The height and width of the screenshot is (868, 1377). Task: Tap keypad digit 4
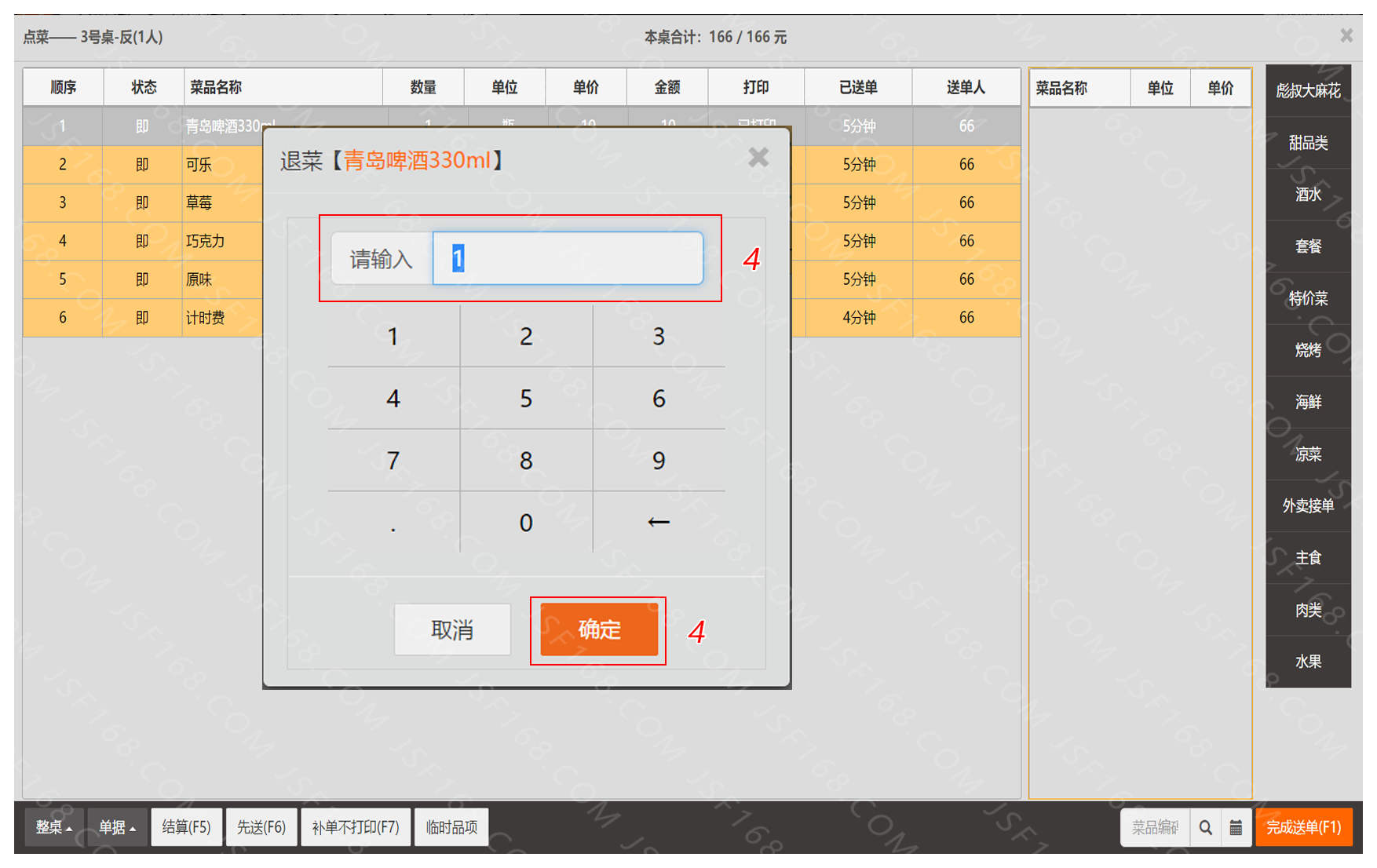click(393, 399)
